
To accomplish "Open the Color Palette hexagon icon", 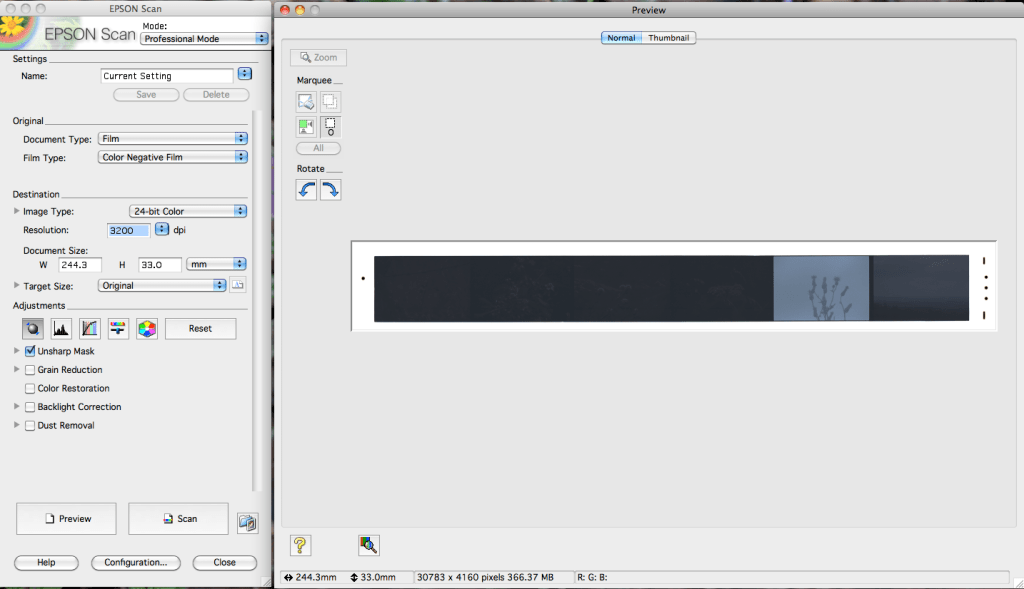I will click(147, 328).
